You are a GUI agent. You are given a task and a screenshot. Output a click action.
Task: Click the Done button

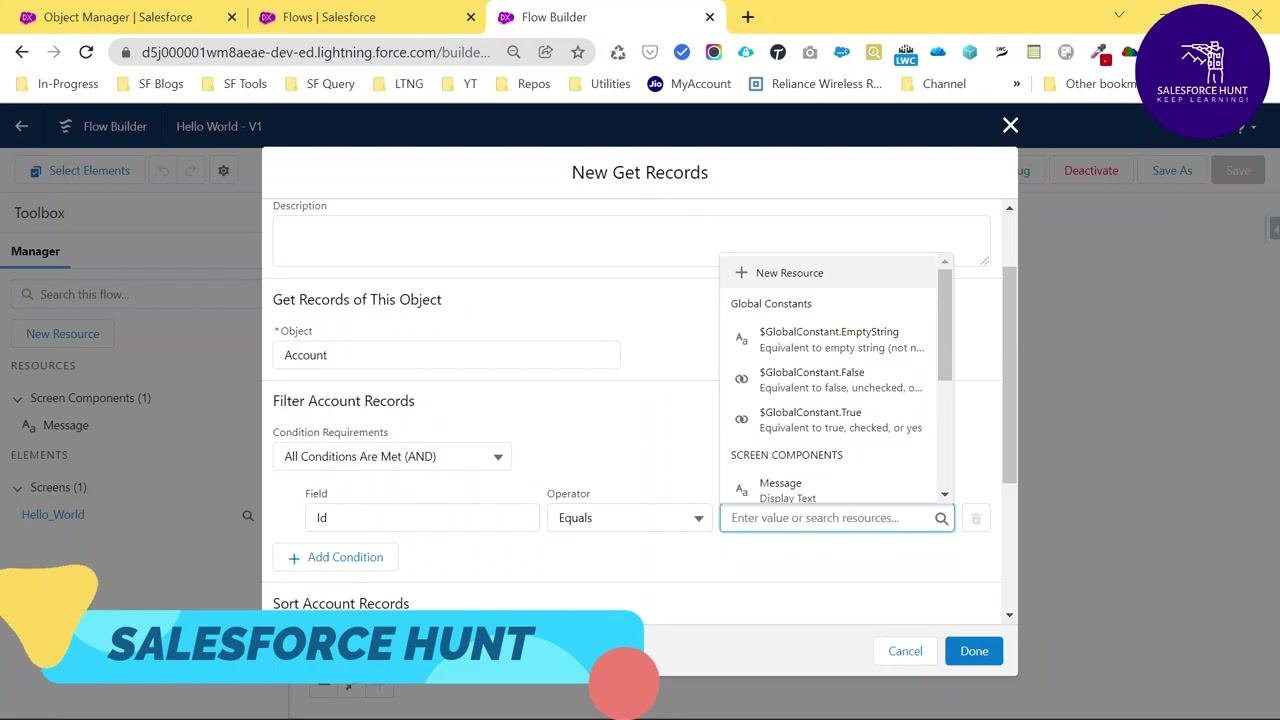974,651
